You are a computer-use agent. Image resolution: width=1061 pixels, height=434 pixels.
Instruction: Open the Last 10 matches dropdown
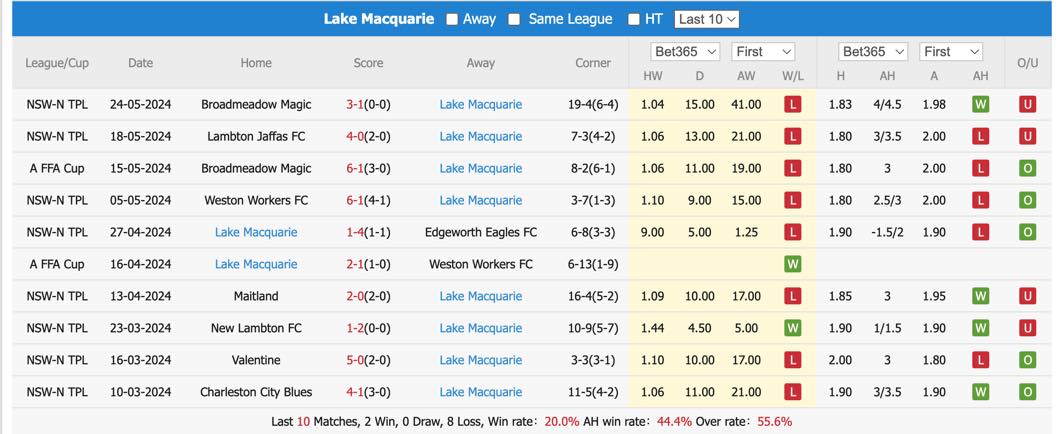coord(706,20)
